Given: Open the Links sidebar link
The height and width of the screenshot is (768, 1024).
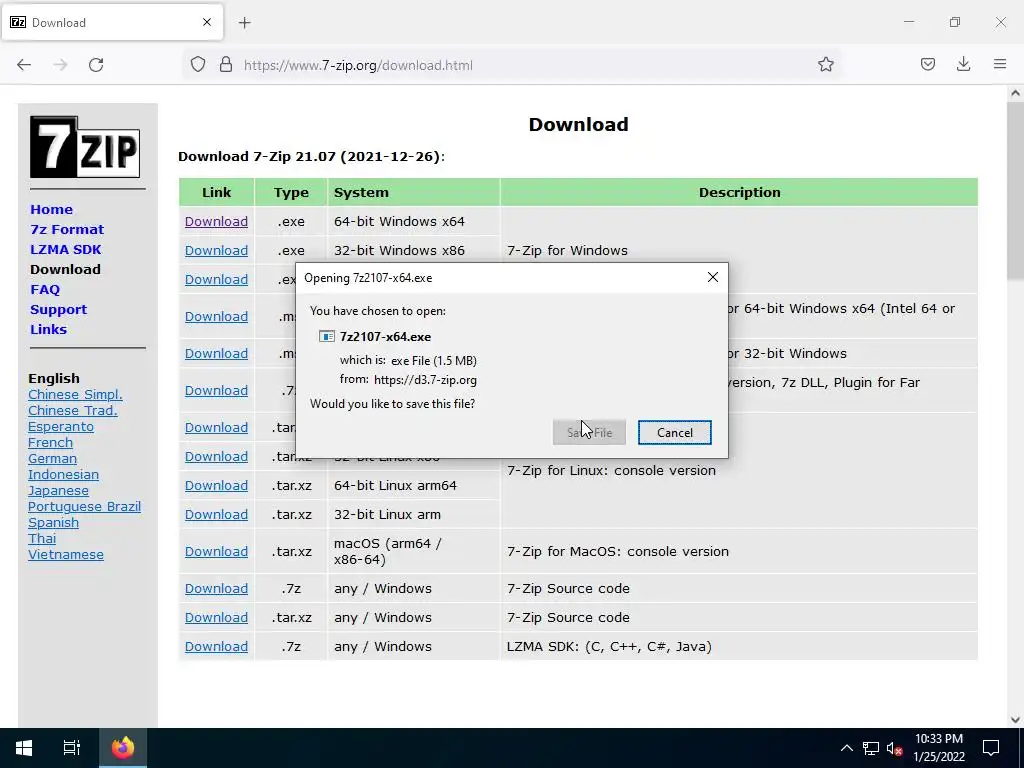Looking at the screenshot, I should point(48,330).
